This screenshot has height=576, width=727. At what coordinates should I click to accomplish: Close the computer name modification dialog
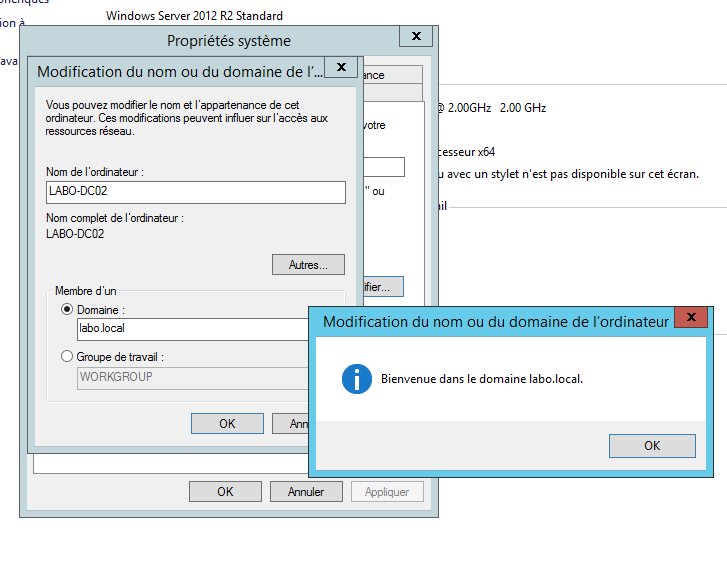(x=341, y=68)
